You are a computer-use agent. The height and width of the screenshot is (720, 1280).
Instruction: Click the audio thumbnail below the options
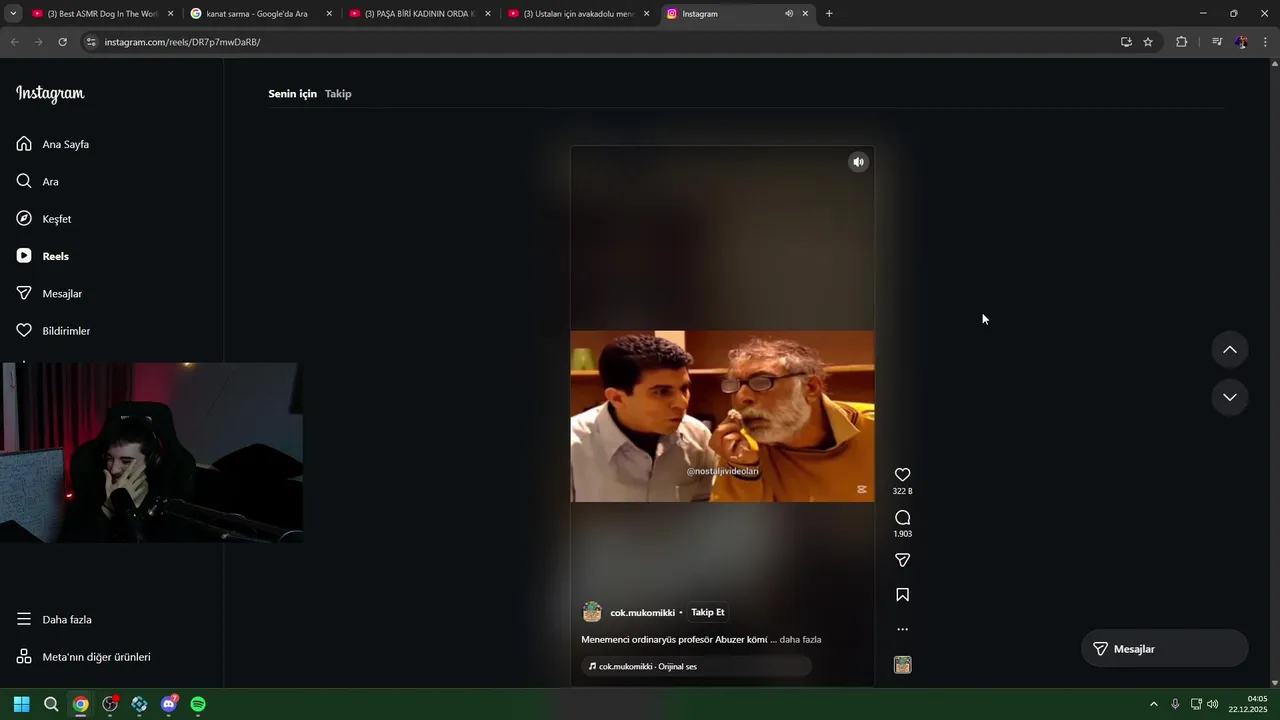902,665
